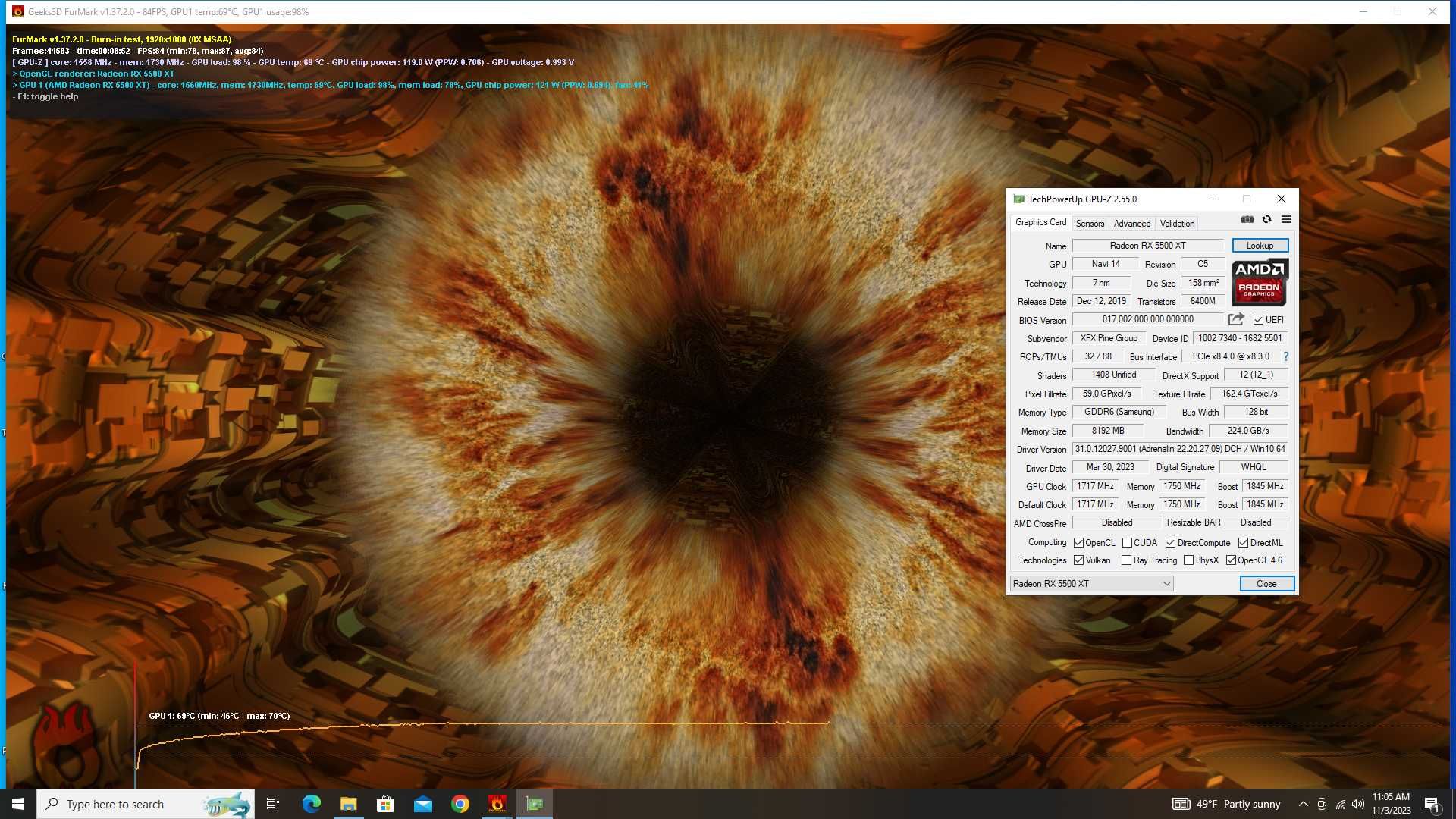Click the Close button in GPU-Z
Image resolution: width=1456 pixels, height=819 pixels.
pyautogui.click(x=1266, y=583)
